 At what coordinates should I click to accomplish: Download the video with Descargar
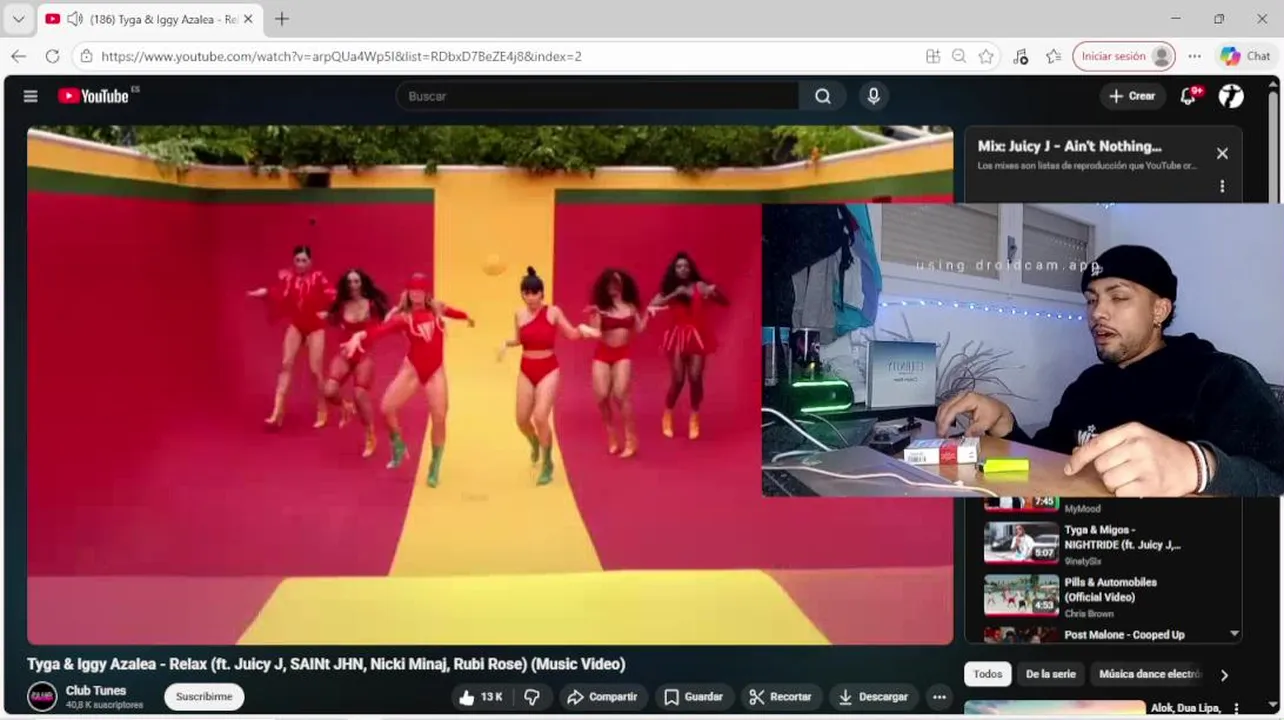click(x=874, y=697)
